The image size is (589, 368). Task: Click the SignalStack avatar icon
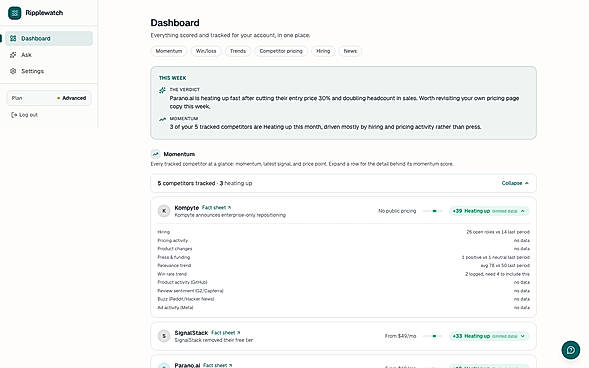tap(164, 336)
